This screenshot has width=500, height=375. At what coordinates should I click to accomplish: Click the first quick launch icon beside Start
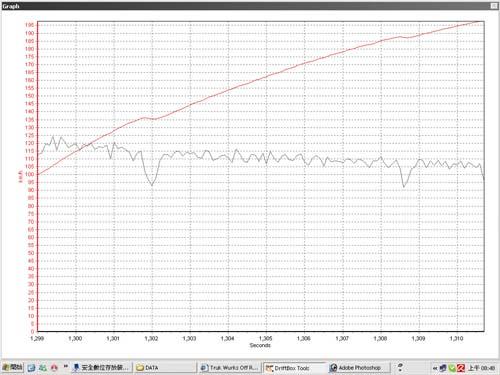31,368
